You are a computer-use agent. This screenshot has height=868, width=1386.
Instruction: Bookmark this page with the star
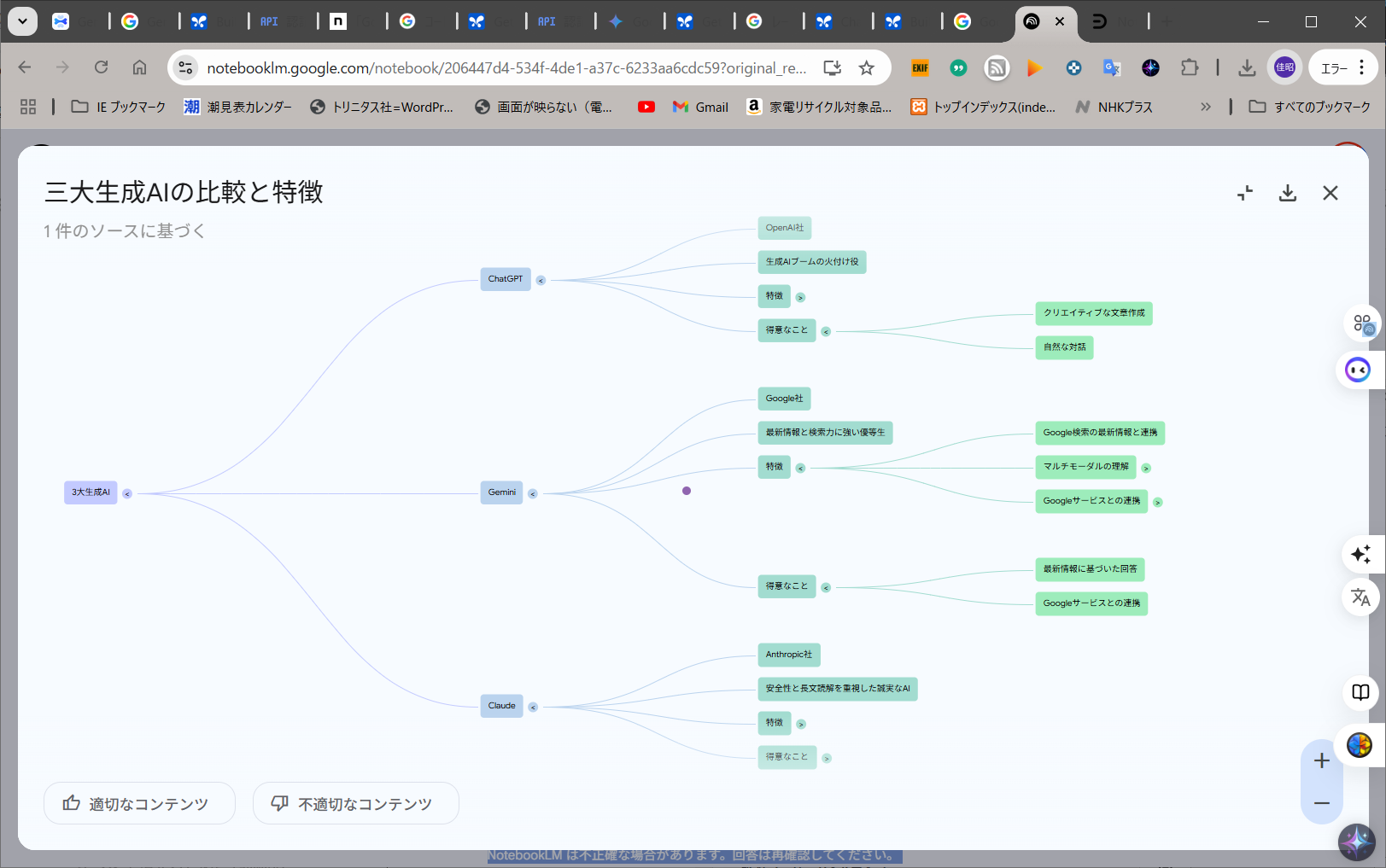pyautogui.click(x=867, y=67)
